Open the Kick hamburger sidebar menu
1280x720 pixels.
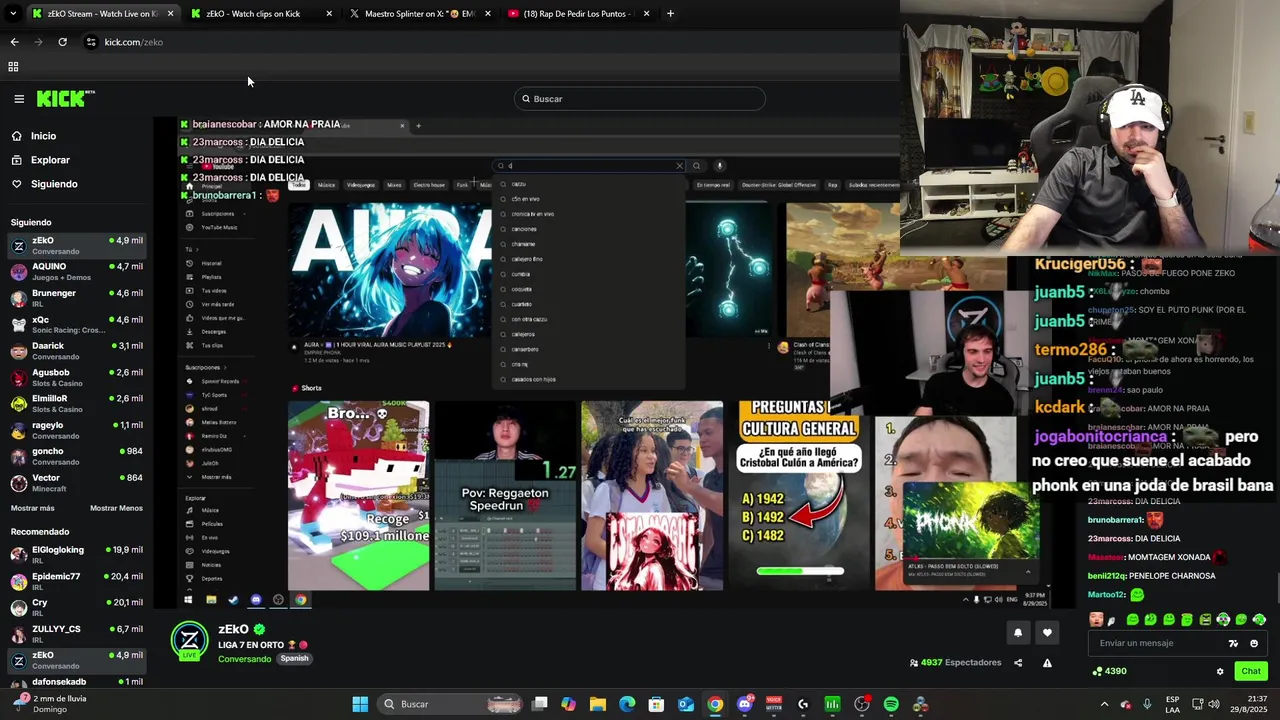click(x=19, y=99)
